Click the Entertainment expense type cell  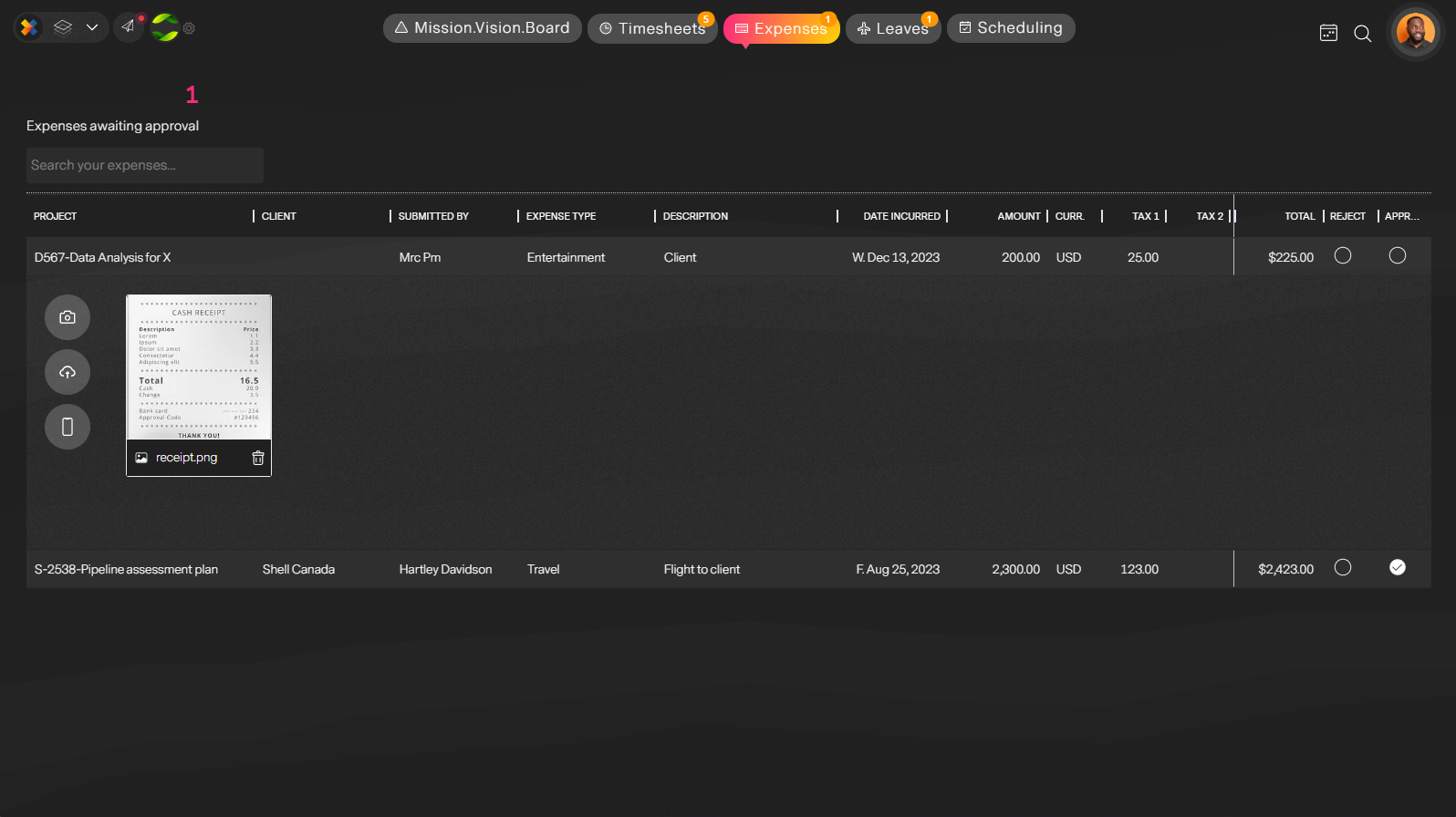tap(566, 257)
